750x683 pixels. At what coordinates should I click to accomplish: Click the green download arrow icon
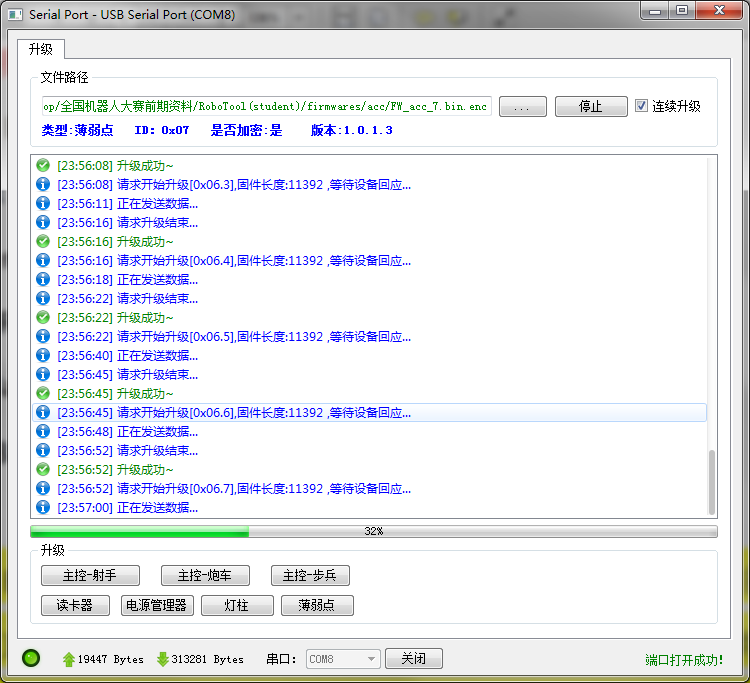[163, 659]
